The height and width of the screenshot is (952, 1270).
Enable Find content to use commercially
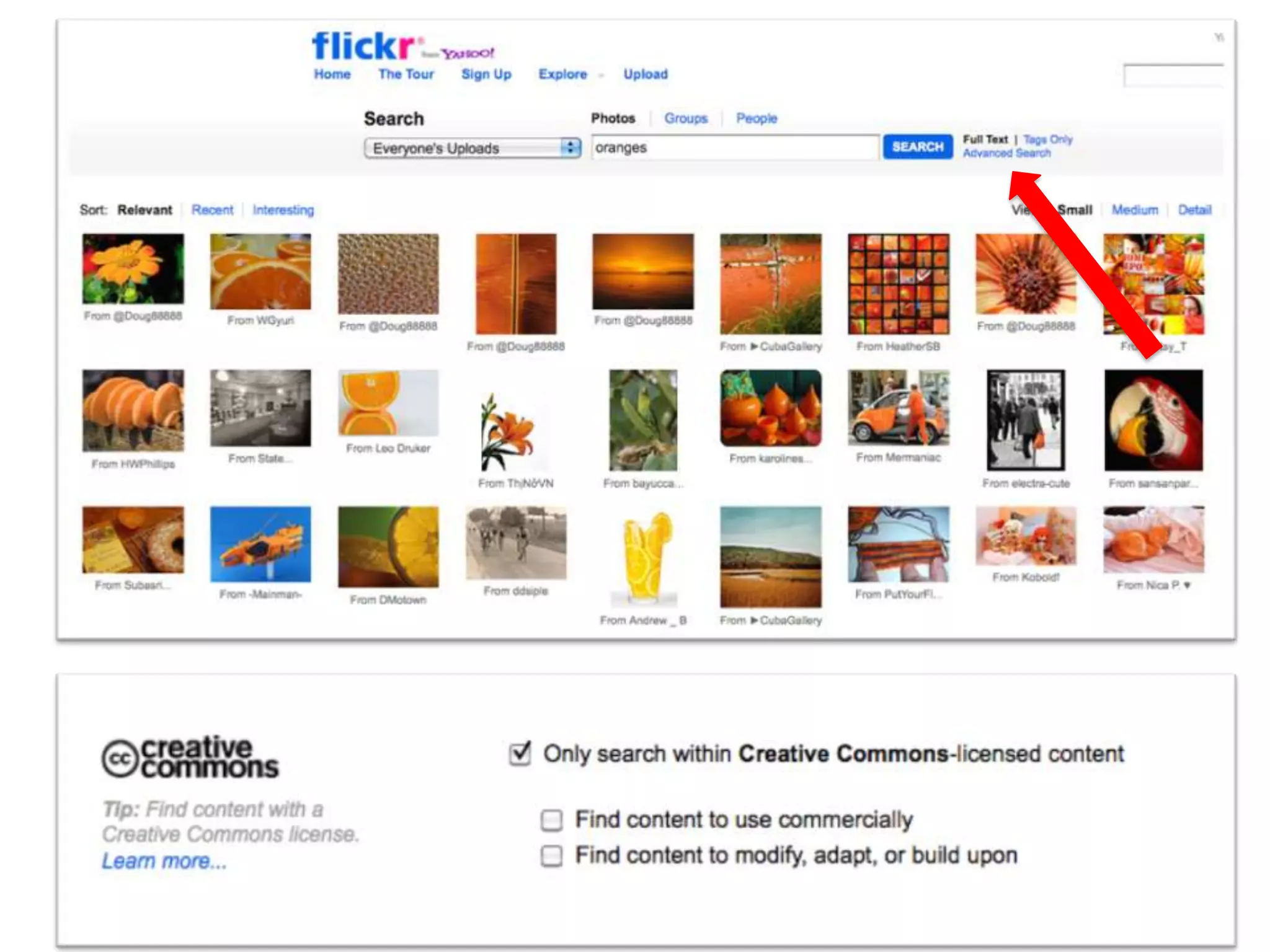(551, 820)
